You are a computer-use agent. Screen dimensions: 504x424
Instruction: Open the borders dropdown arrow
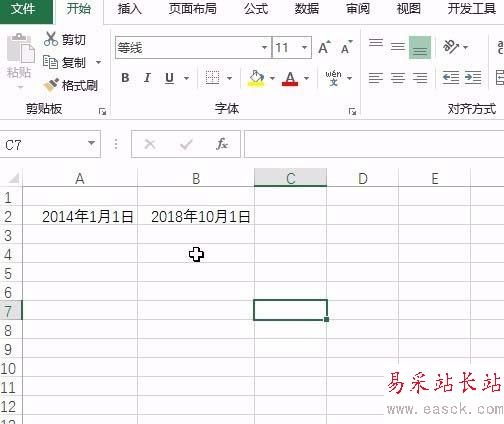229,78
